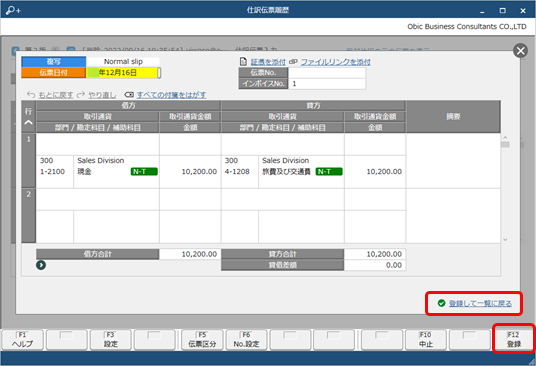The width and height of the screenshot is (536, 366).
Task: Click debit account code 1-2100
Action: [52, 172]
